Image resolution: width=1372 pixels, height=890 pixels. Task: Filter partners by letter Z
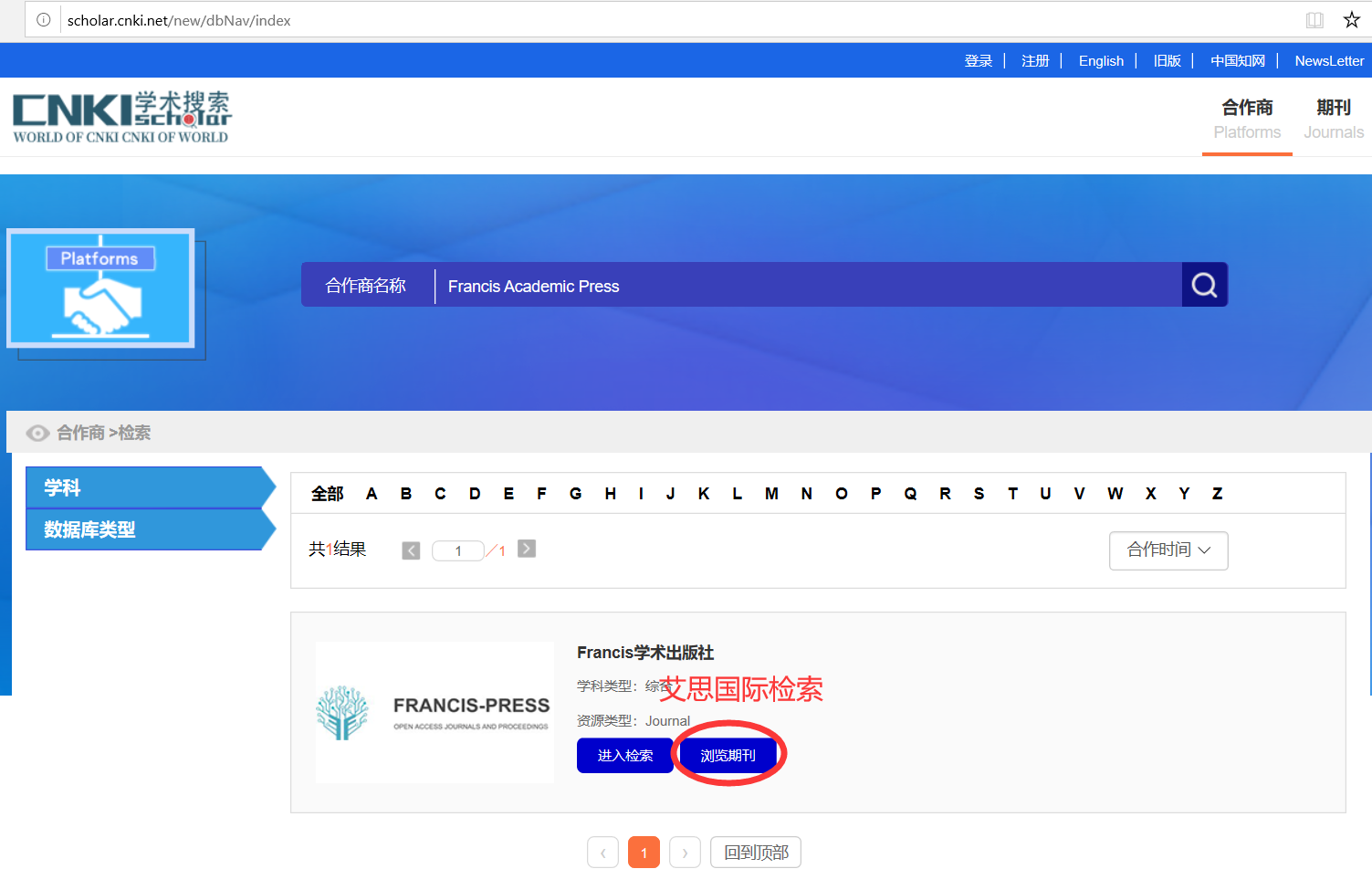click(1217, 494)
